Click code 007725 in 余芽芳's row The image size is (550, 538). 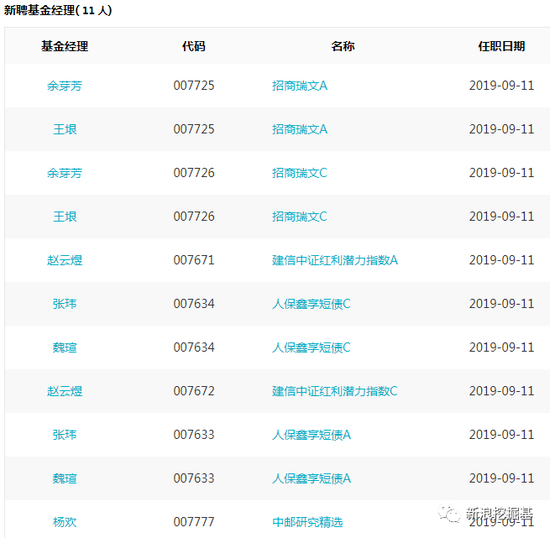point(194,86)
